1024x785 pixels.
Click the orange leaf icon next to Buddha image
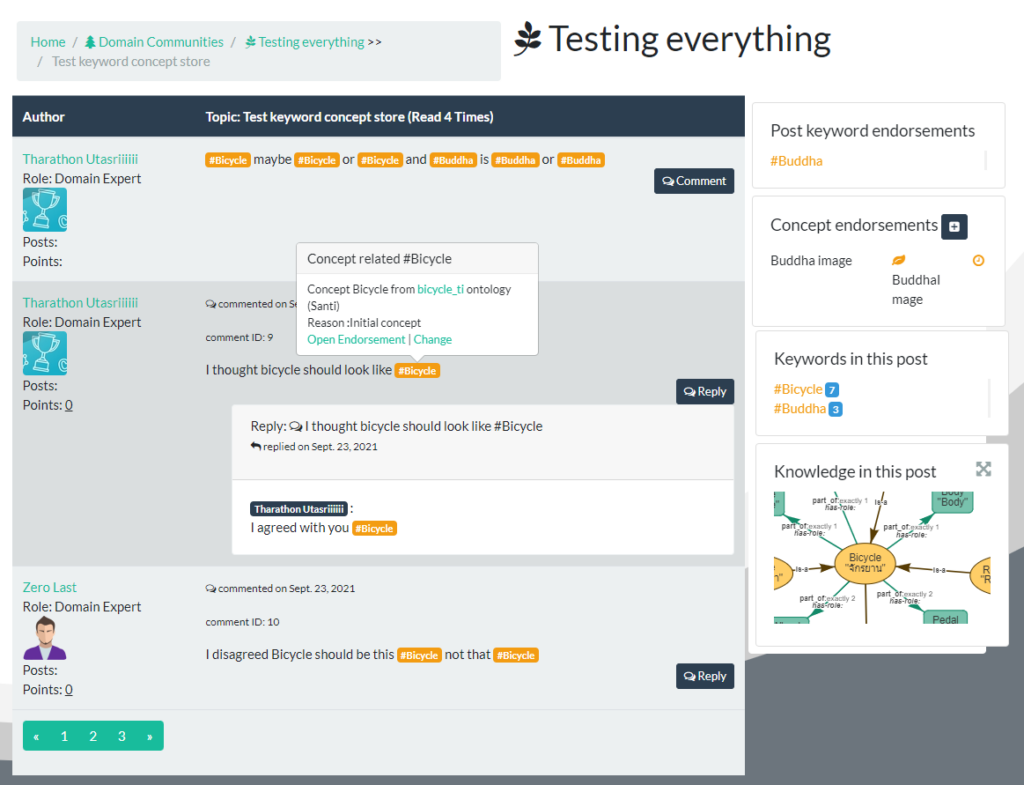[x=898, y=260]
